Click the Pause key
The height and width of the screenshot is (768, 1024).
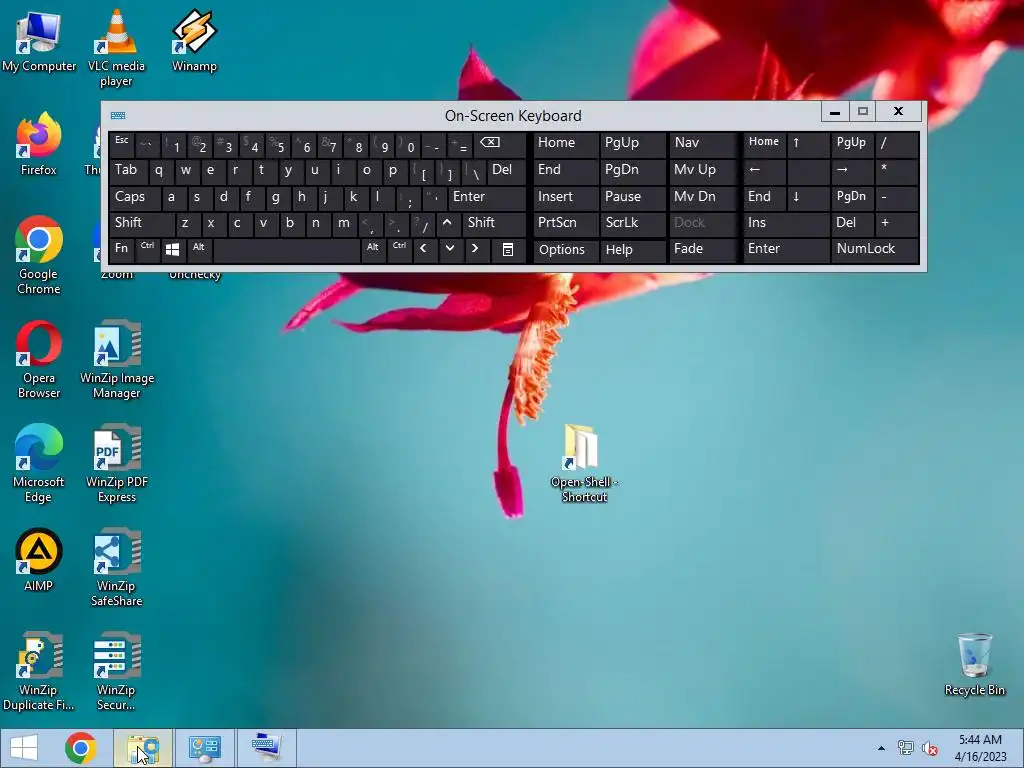coord(632,197)
